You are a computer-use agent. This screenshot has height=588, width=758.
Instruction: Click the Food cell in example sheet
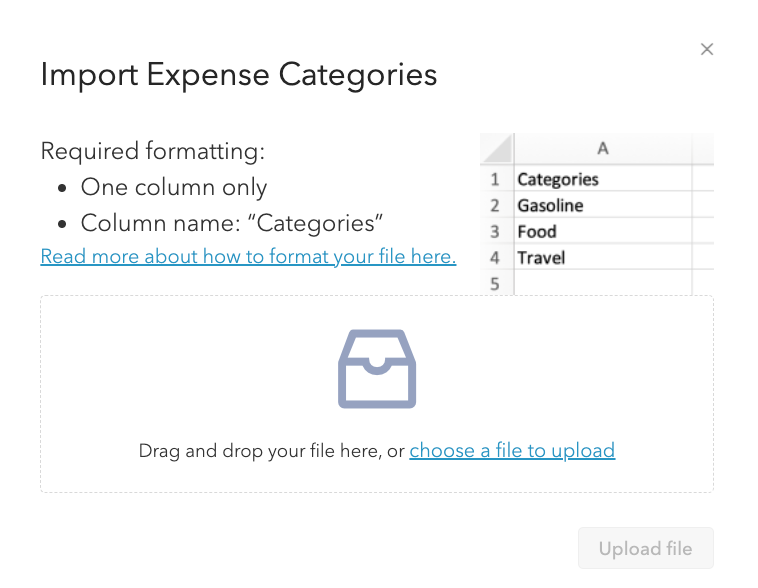tap(603, 232)
